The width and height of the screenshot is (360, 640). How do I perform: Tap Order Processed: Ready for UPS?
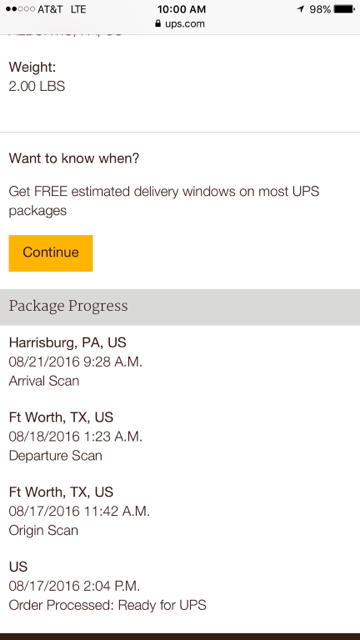(107, 605)
